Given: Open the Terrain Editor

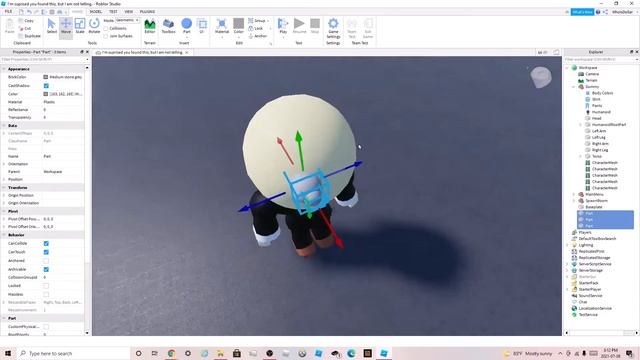Looking at the screenshot, I should coord(150,26).
